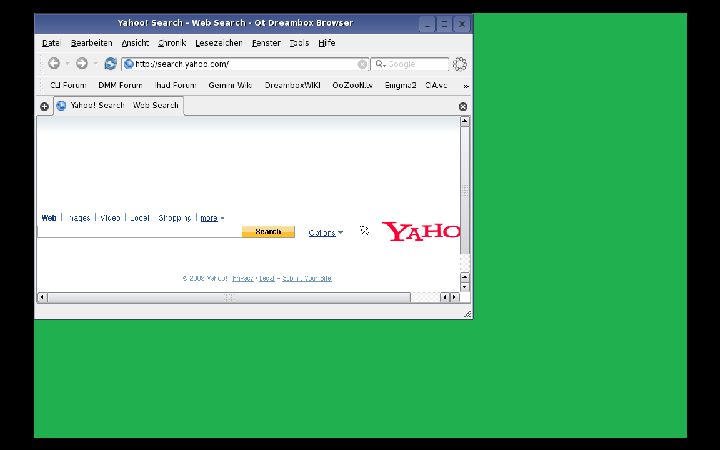
Task: Open the Tools menu
Action: point(299,43)
